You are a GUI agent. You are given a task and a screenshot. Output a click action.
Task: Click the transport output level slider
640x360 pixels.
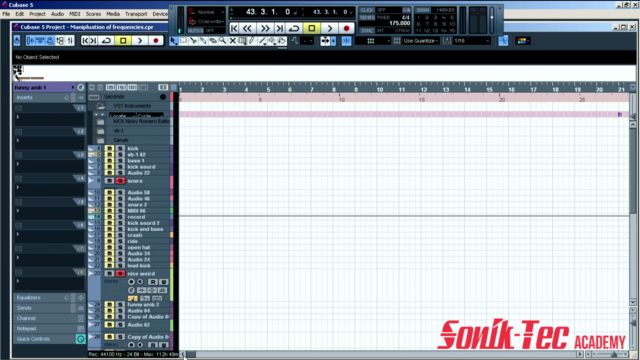(x=492, y=19)
